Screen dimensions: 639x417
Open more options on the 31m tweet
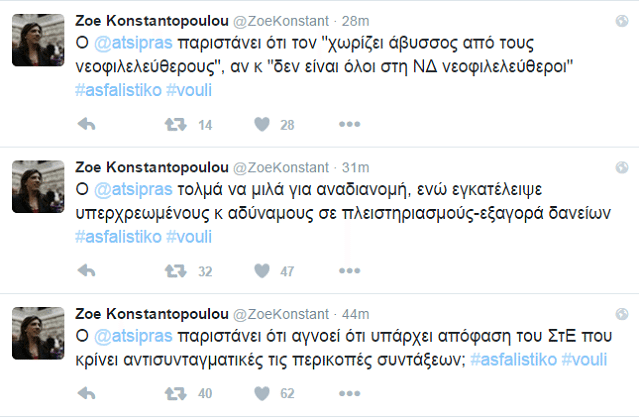click(x=348, y=270)
